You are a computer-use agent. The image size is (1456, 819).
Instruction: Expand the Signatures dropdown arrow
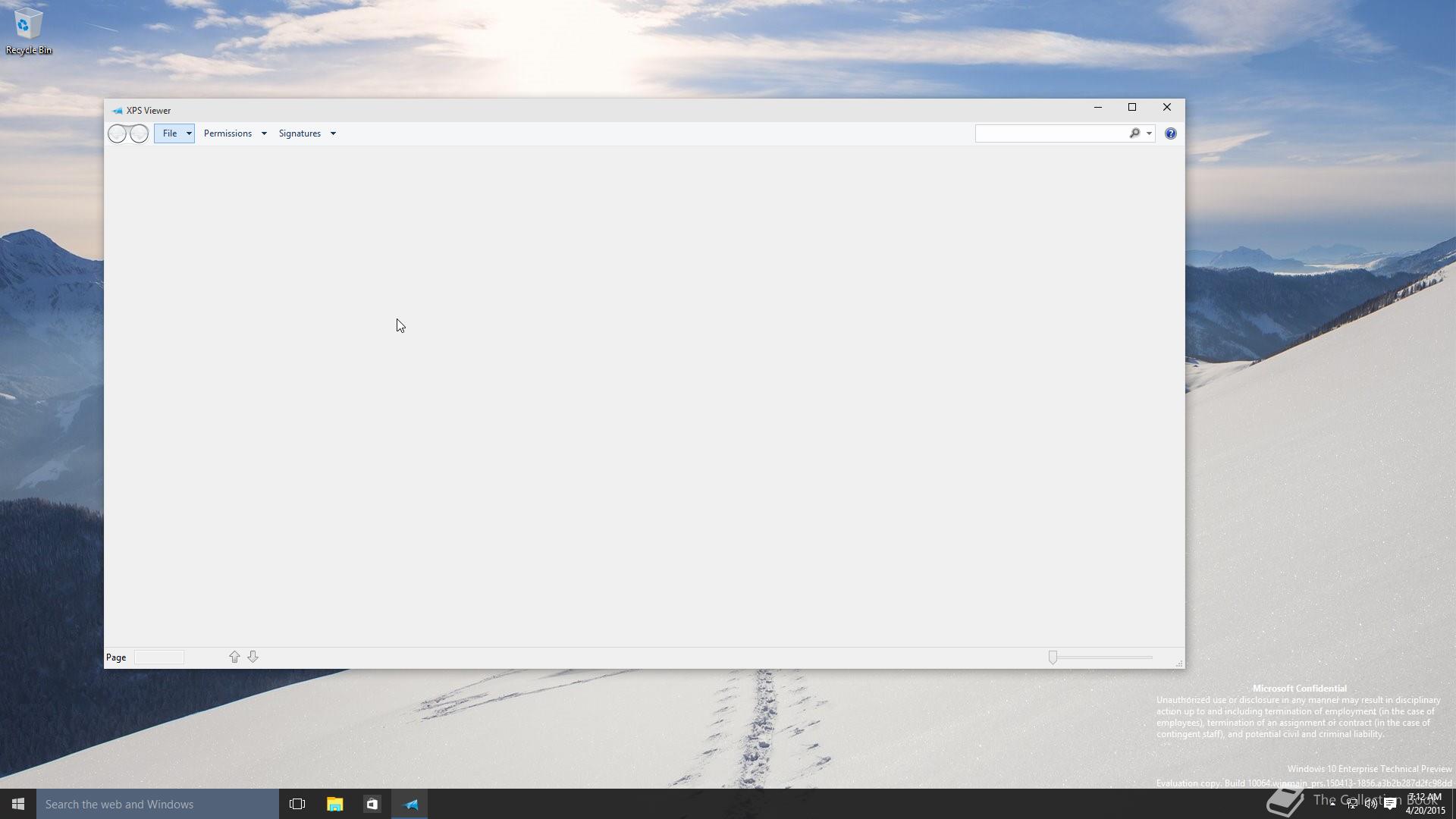333,133
